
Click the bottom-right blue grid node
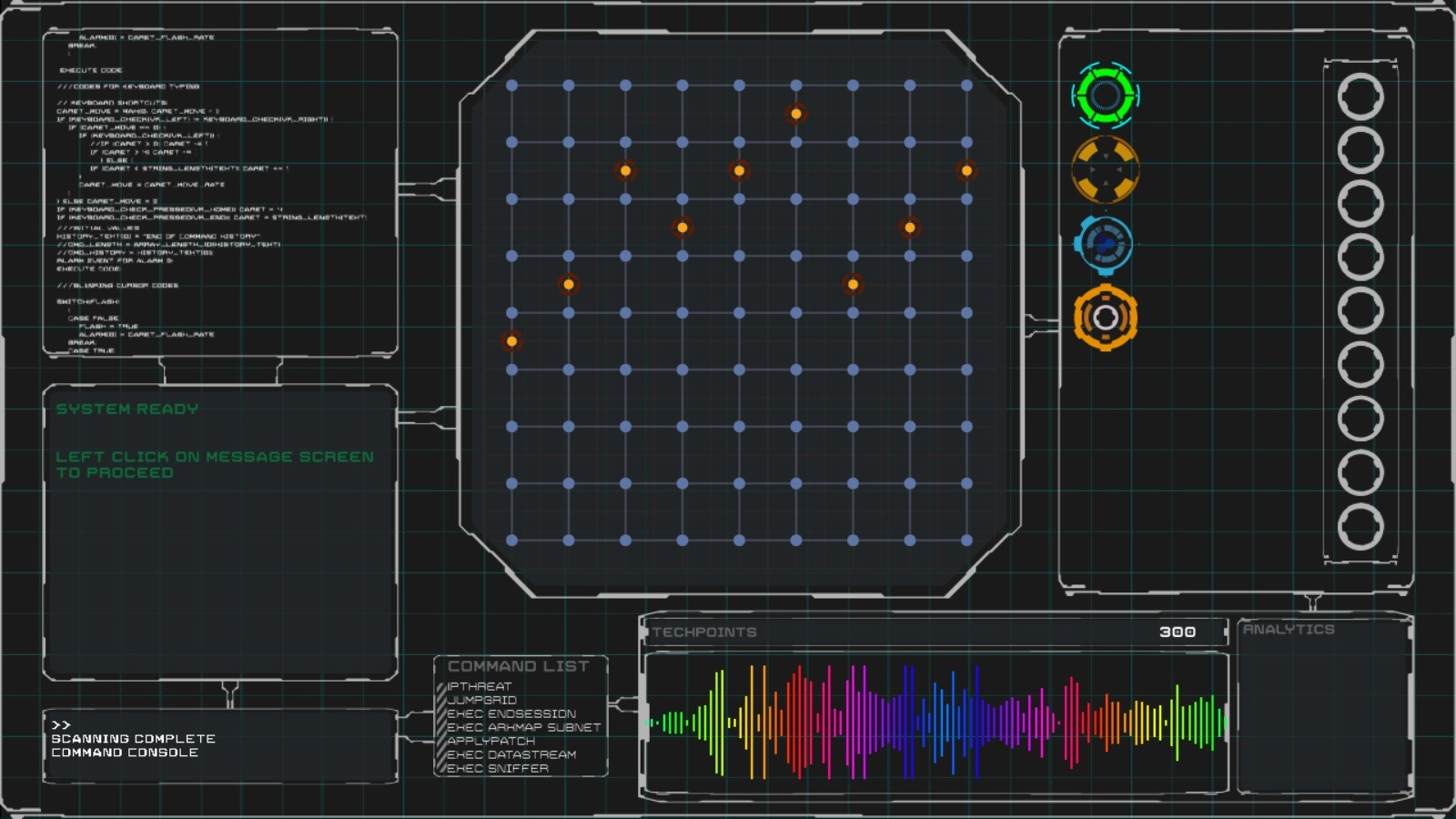click(966, 541)
